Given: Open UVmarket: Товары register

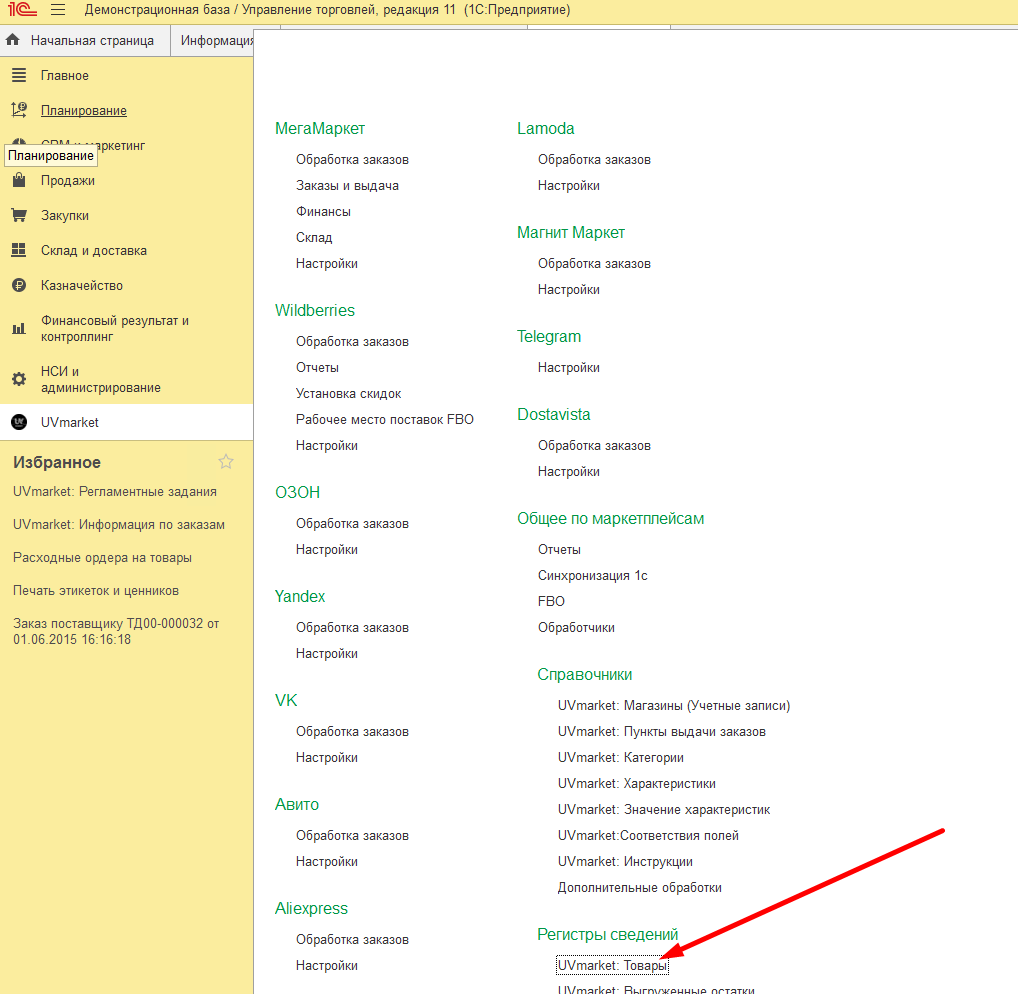Looking at the screenshot, I should click(x=612, y=965).
